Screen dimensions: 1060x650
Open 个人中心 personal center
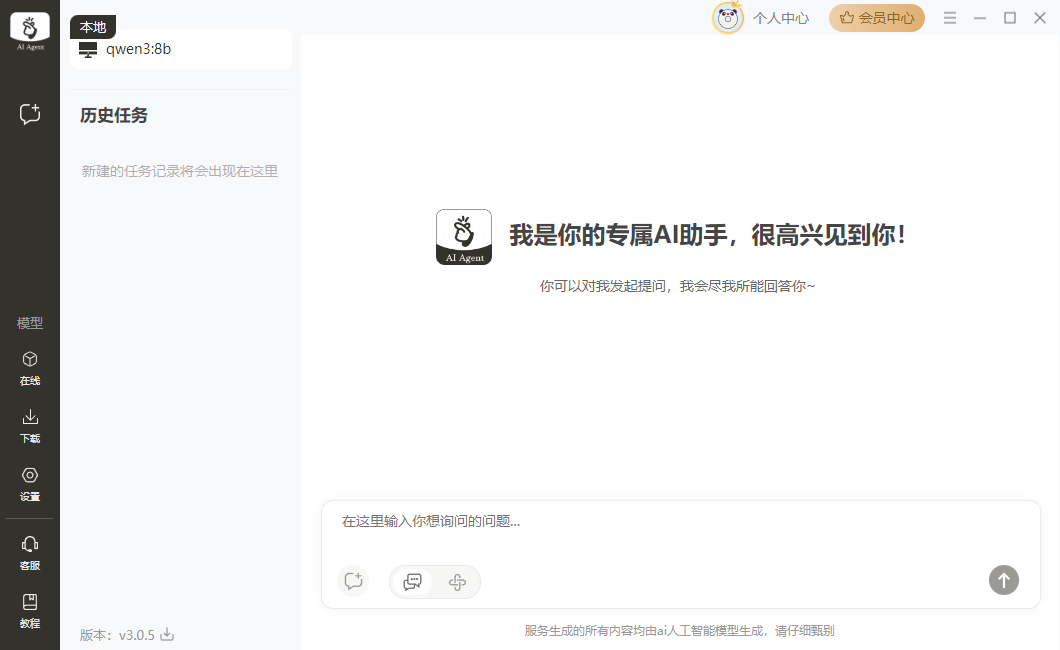(780, 18)
